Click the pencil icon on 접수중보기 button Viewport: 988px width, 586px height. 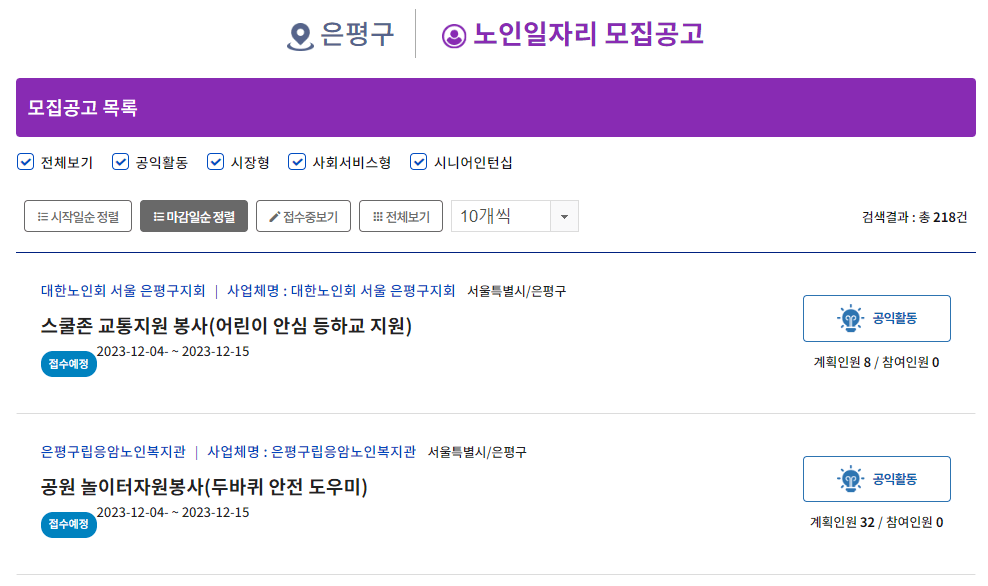click(277, 216)
